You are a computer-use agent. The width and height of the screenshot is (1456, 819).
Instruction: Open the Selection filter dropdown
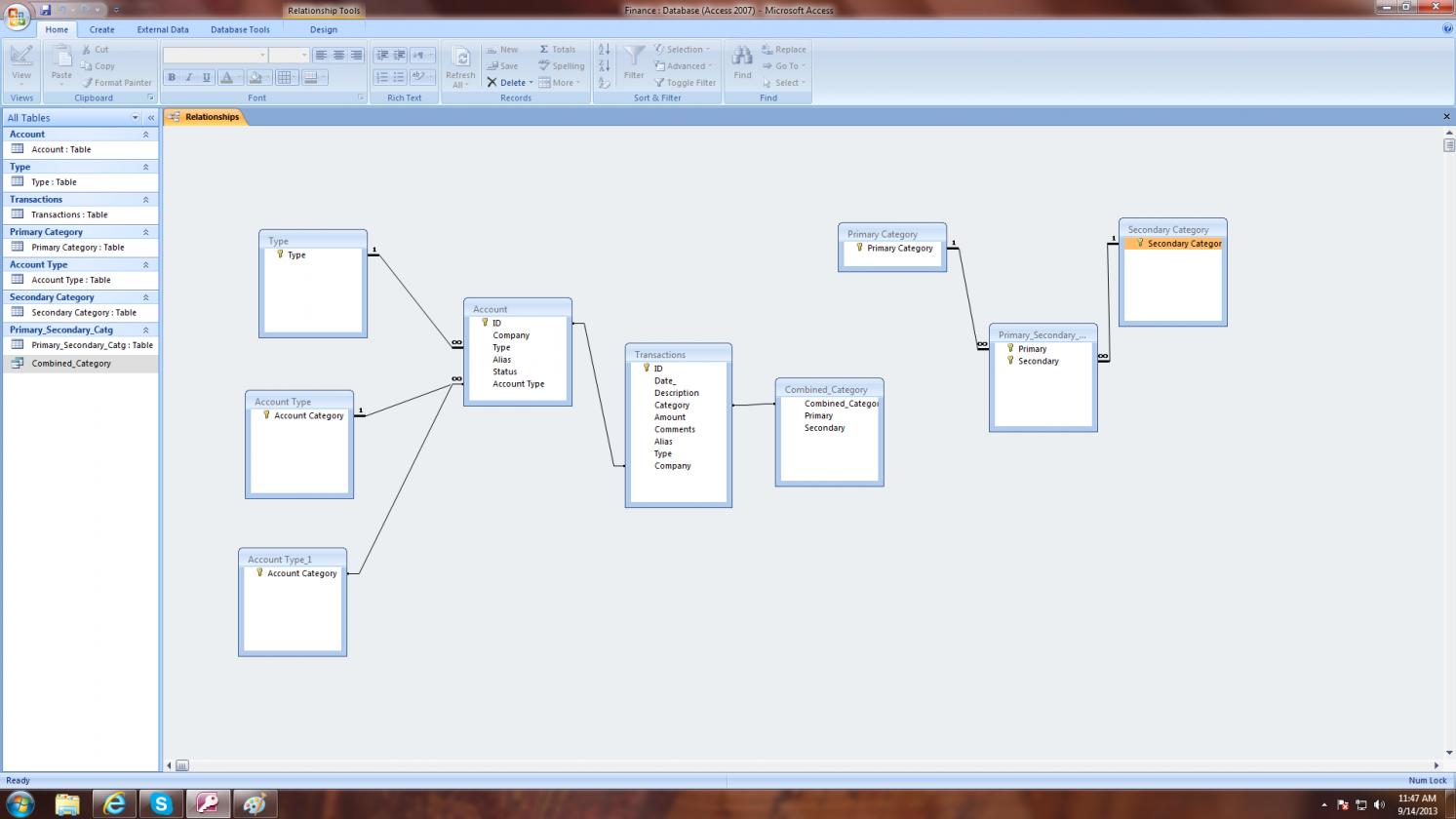[682, 50]
